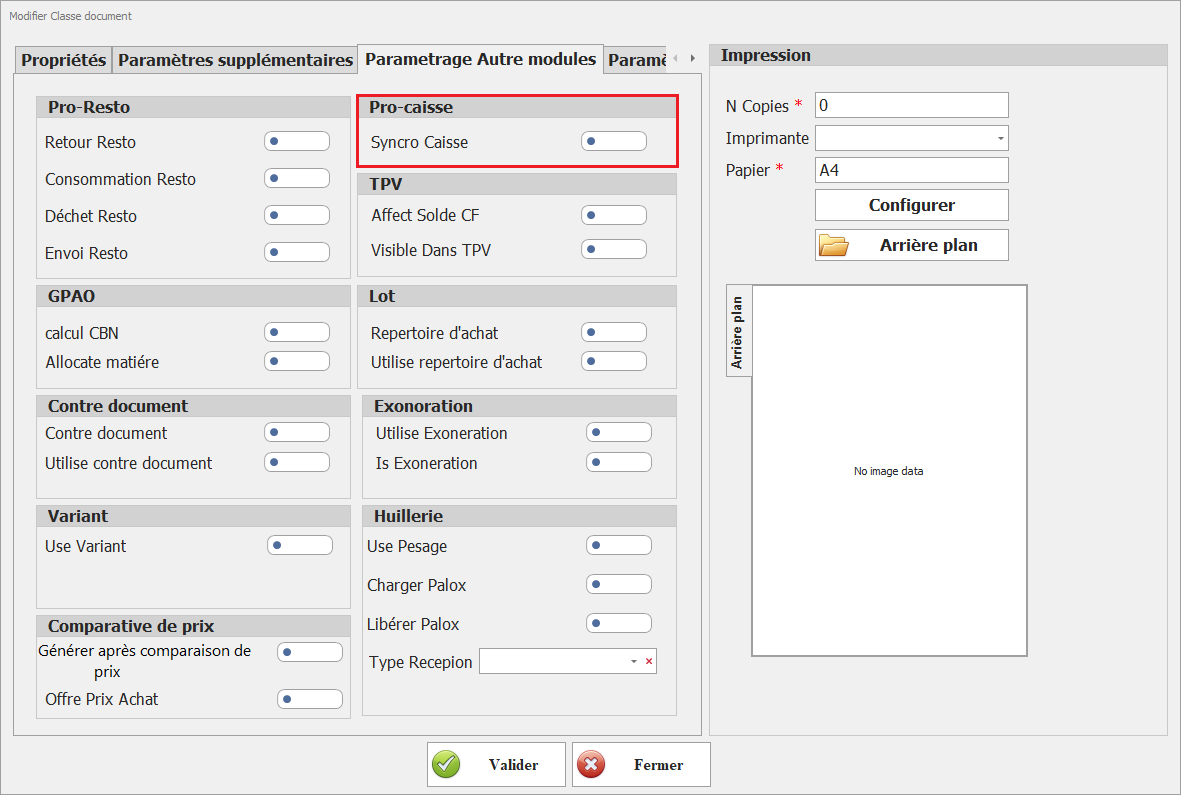Enable the Retour Resto toggle

pyautogui.click(x=296, y=142)
